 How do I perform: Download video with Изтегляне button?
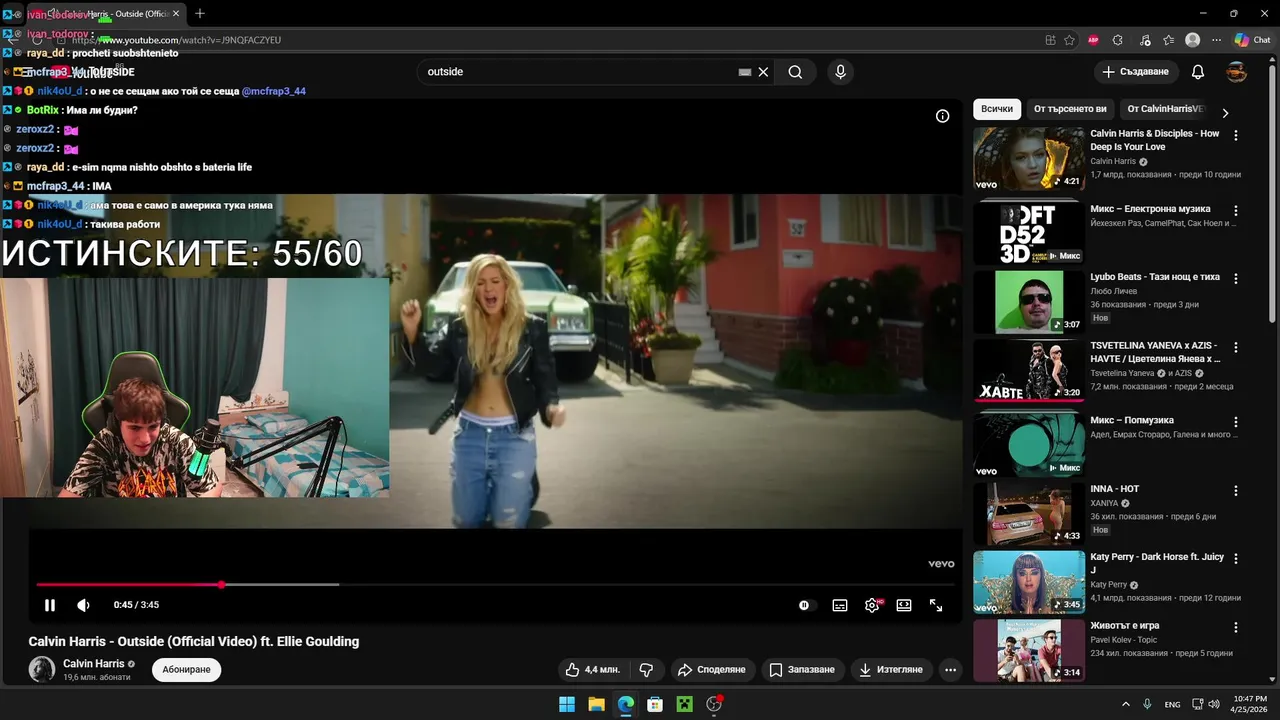pyautogui.click(x=891, y=669)
